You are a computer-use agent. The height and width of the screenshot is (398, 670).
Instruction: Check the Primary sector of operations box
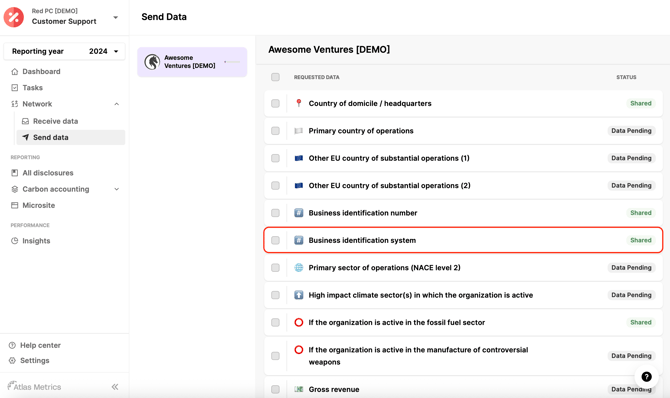pyautogui.click(x=275, y=268)
